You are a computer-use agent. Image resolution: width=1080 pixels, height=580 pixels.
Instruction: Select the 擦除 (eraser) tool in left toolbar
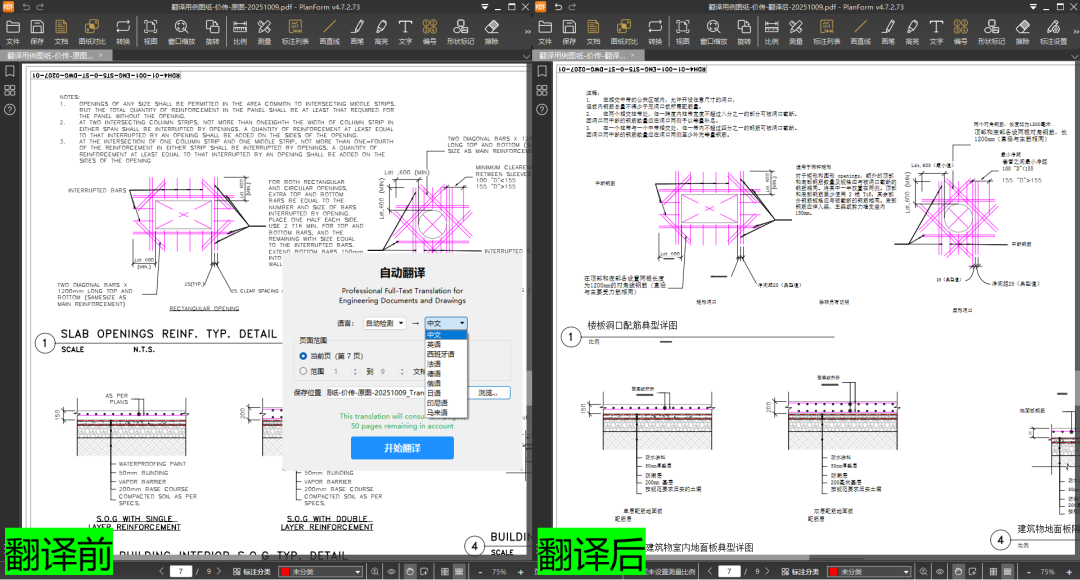click(x=491, y=31)
